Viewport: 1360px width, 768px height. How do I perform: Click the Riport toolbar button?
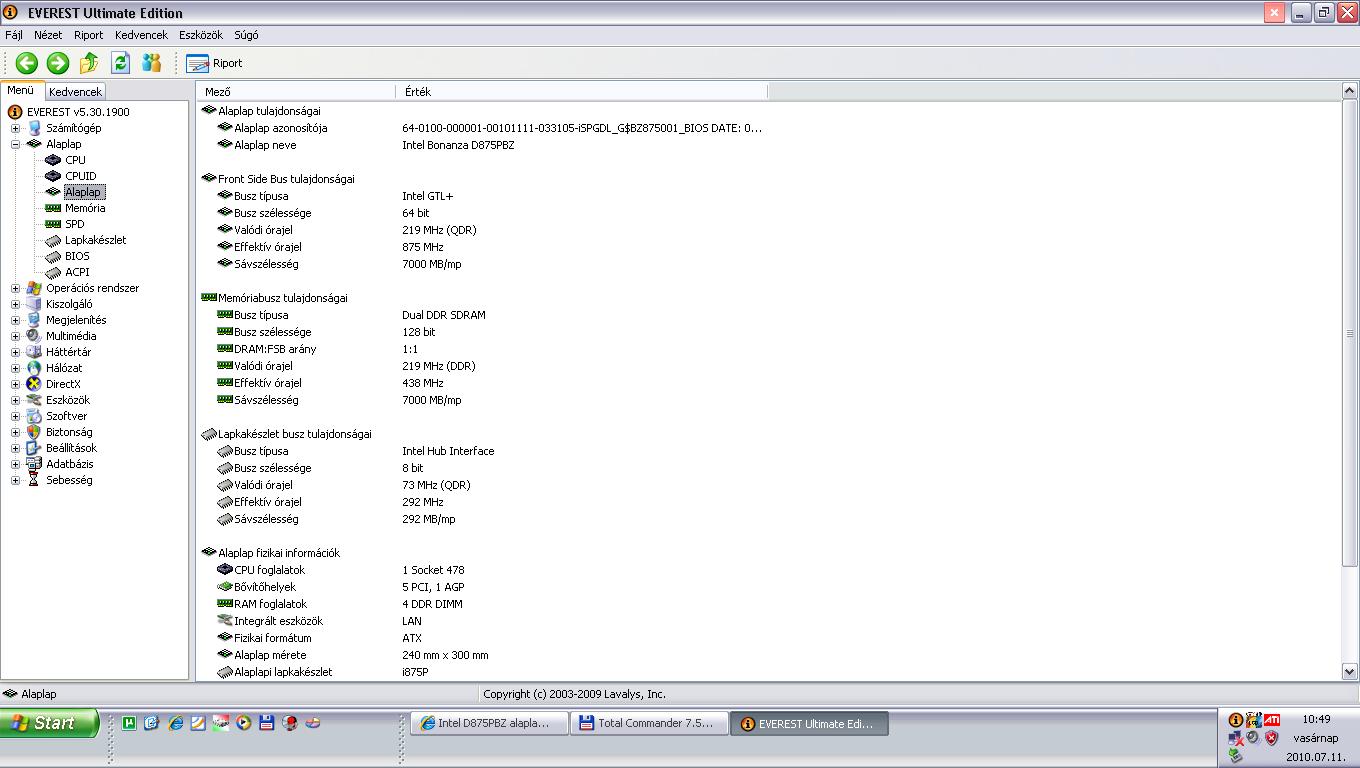click(214, 63)
